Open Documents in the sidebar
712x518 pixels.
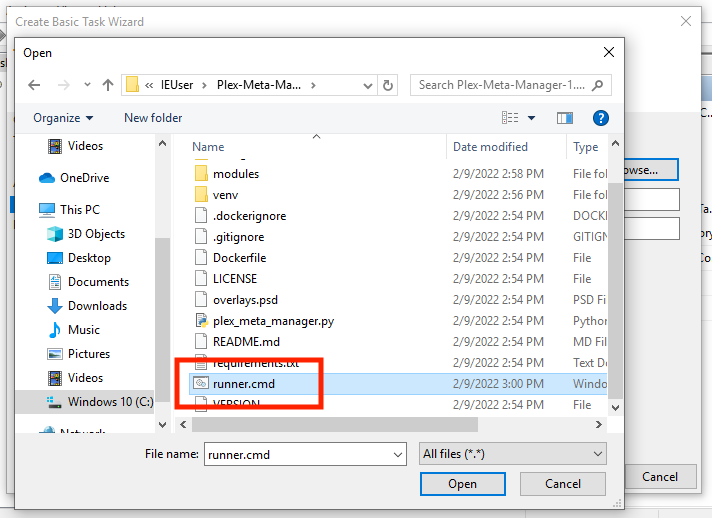(89, 282)
